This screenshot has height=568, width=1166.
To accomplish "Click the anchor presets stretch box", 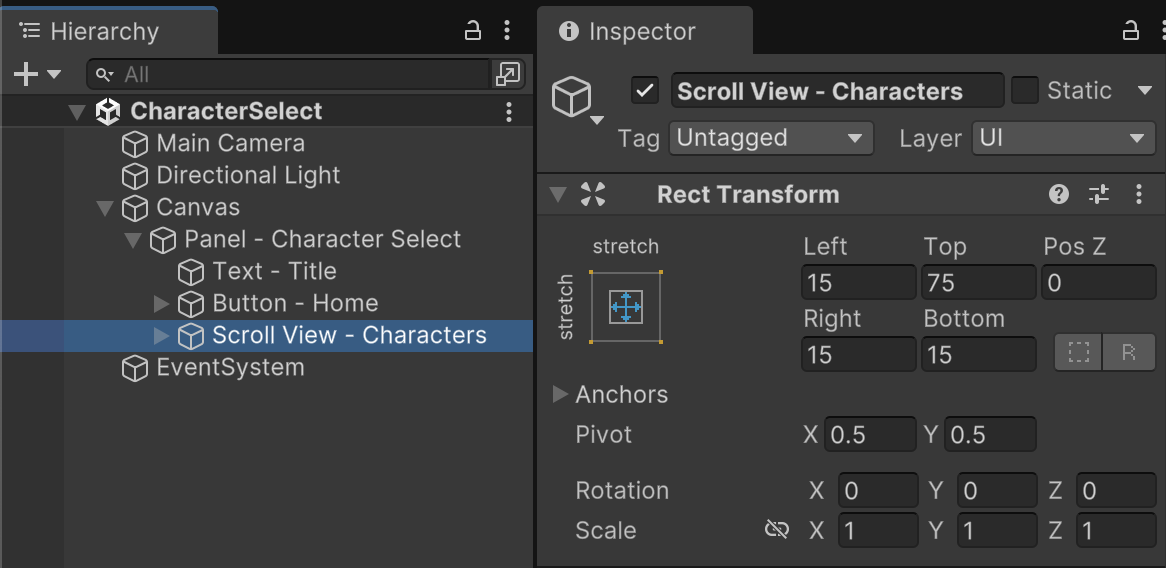I will pyautogui.click(x=626, y=306).
